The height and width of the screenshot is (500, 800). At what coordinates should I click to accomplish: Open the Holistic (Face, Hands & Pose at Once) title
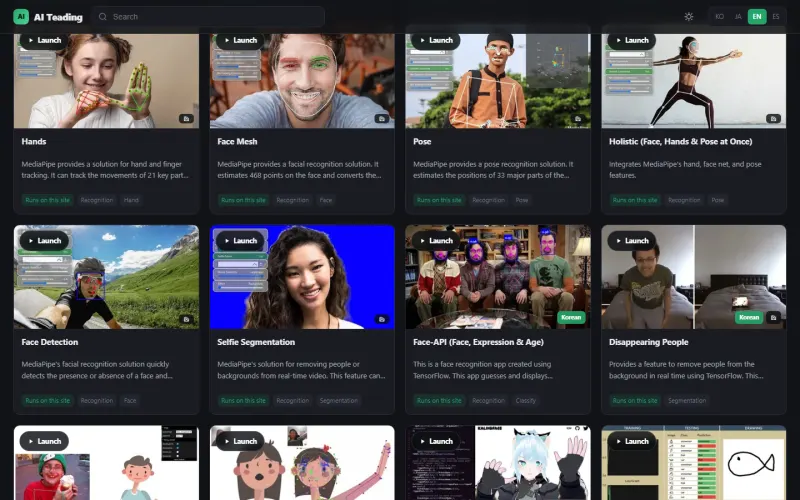point(680,141)
